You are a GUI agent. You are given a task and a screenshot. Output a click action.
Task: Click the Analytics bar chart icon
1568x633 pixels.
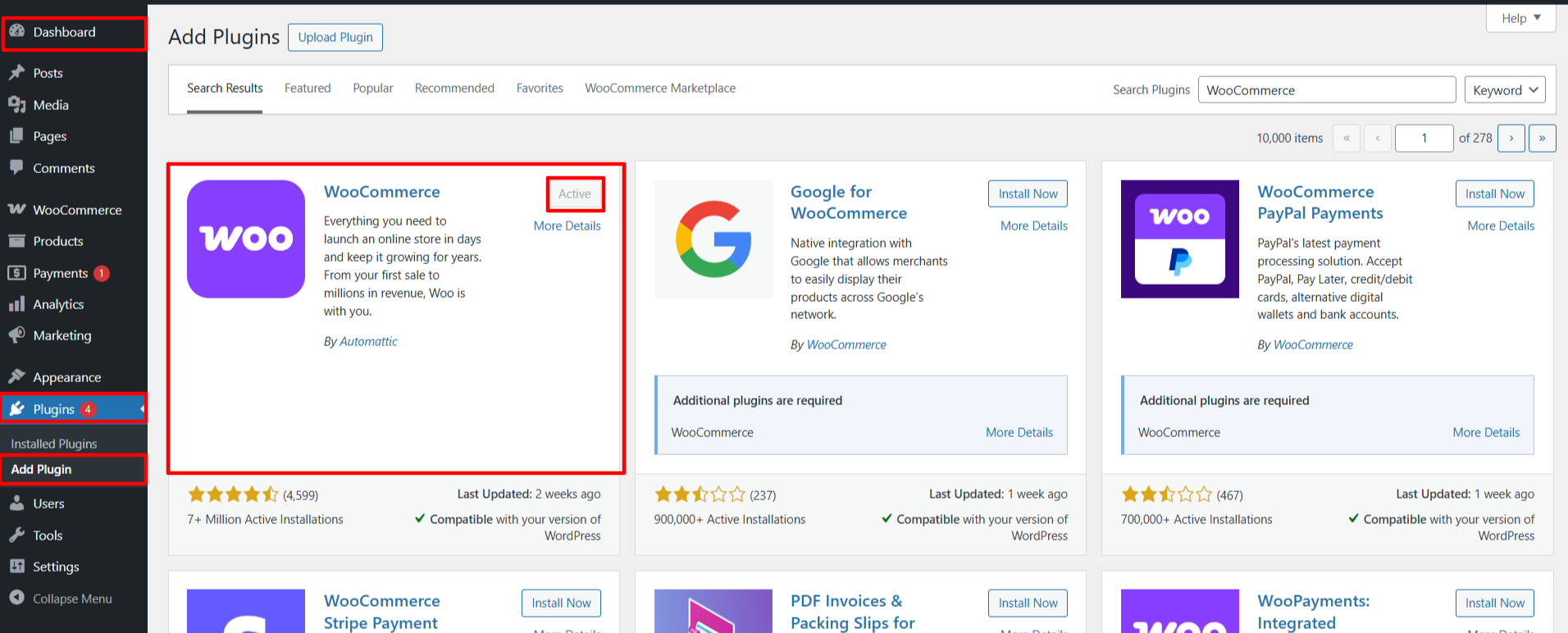click(17, 304)
